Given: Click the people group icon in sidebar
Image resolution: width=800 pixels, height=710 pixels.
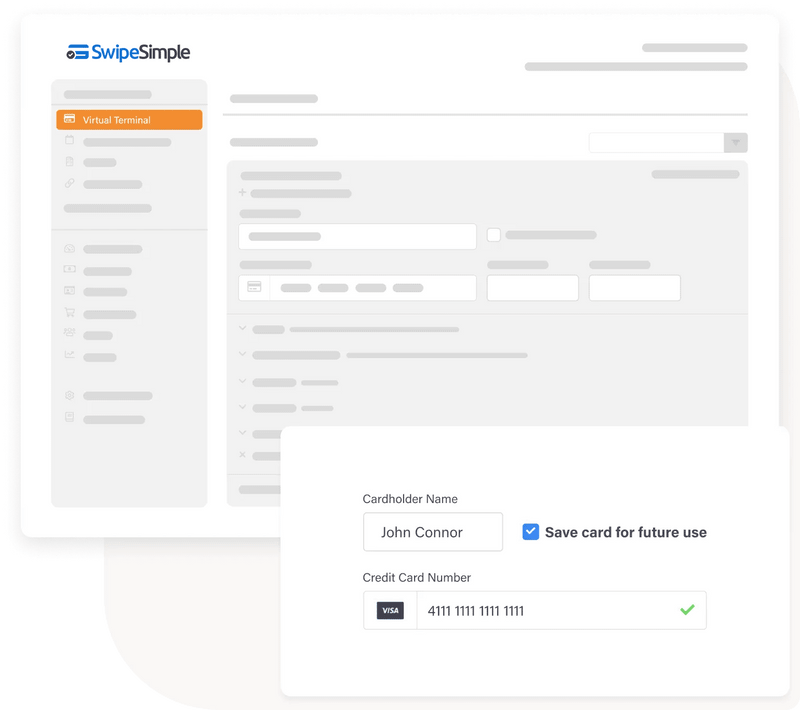Looking at the screenshot, I should (x=70, y=333).
